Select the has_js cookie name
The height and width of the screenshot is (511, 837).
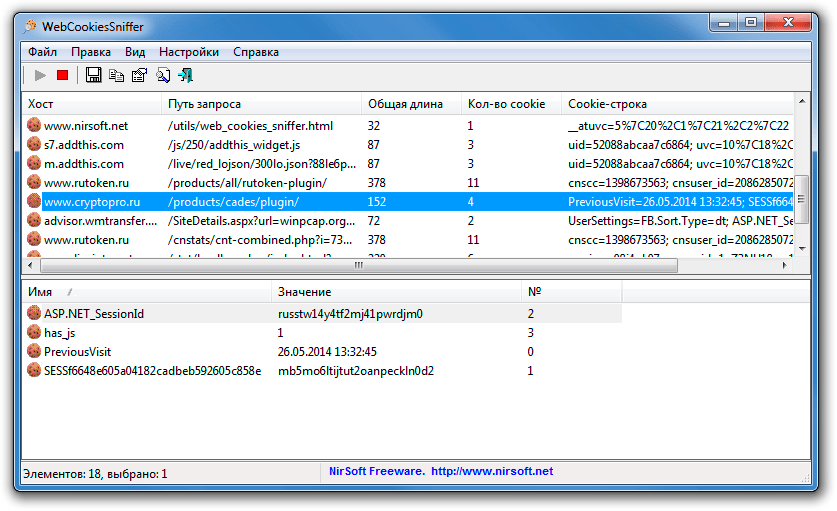(x=59, y=333)
